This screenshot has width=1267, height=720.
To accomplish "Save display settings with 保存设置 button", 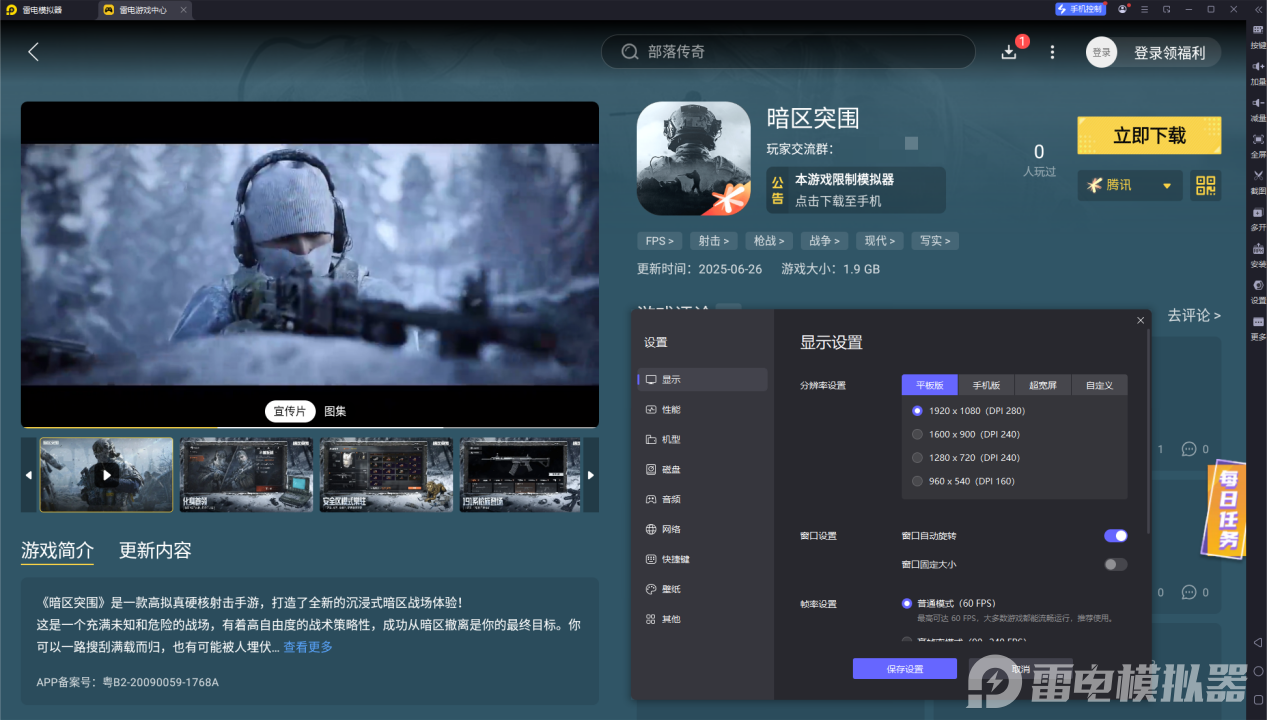I will (x=903, y=668).
